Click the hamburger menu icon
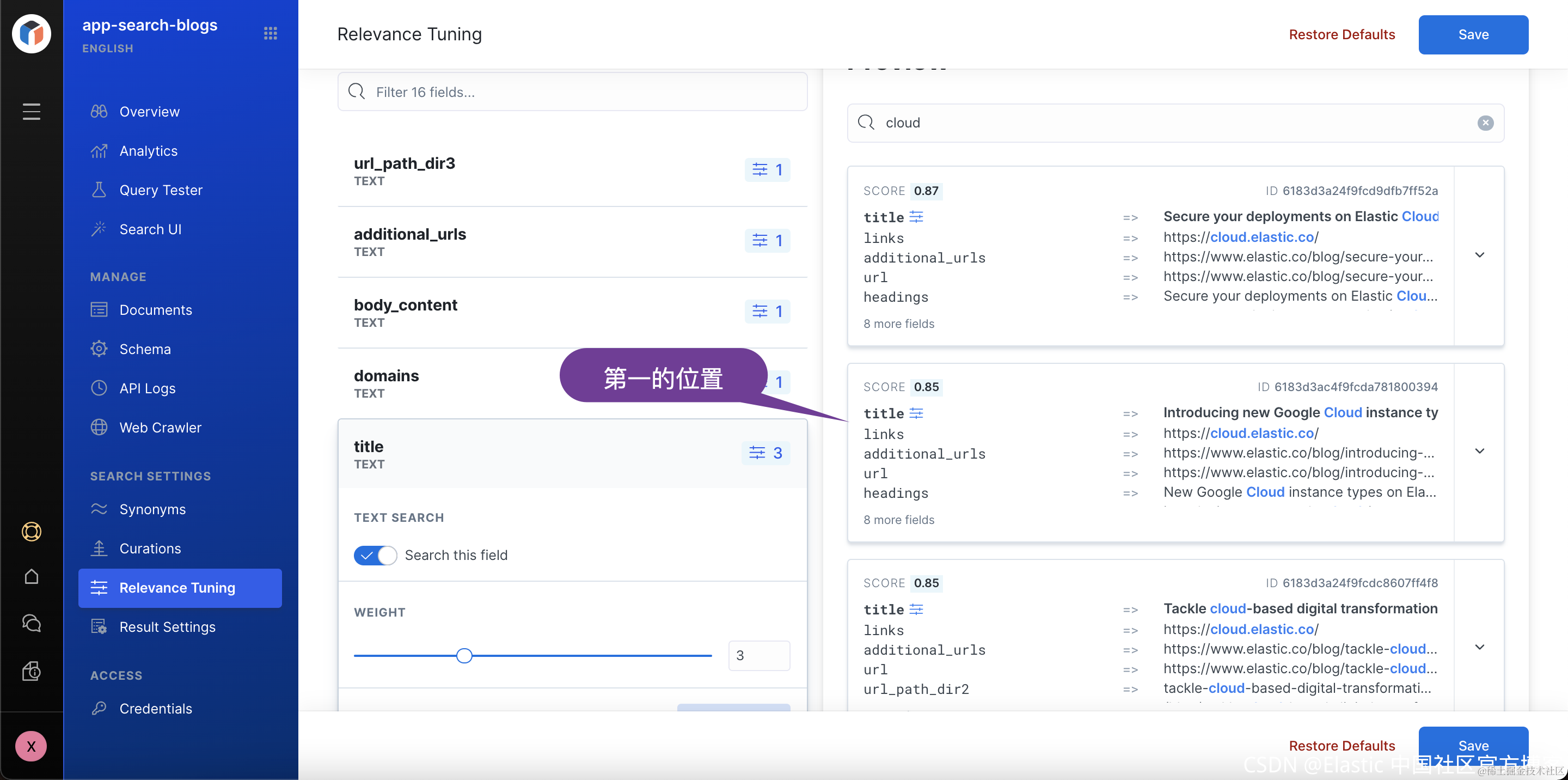The height and width of the screenshot is (780, 1568). 31,112
